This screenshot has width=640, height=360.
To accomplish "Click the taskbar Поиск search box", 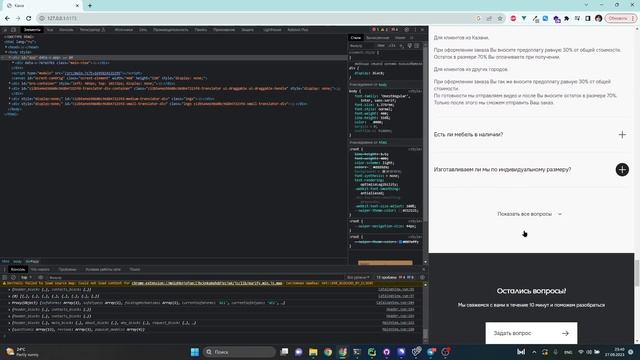I will 239,352.
